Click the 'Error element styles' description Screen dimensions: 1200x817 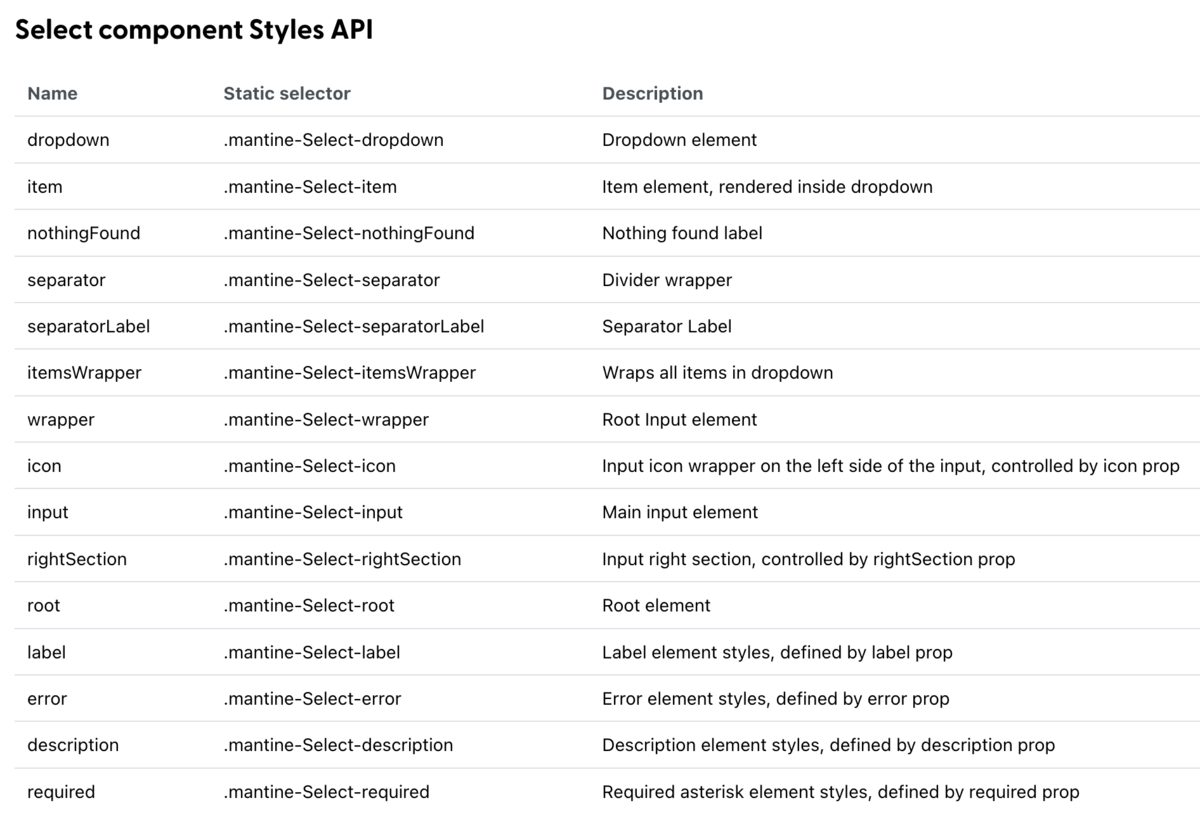coord(776,699)
